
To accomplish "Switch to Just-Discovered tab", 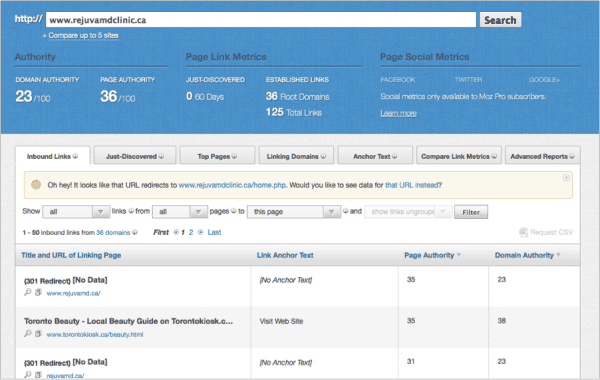I will [135, 156].
